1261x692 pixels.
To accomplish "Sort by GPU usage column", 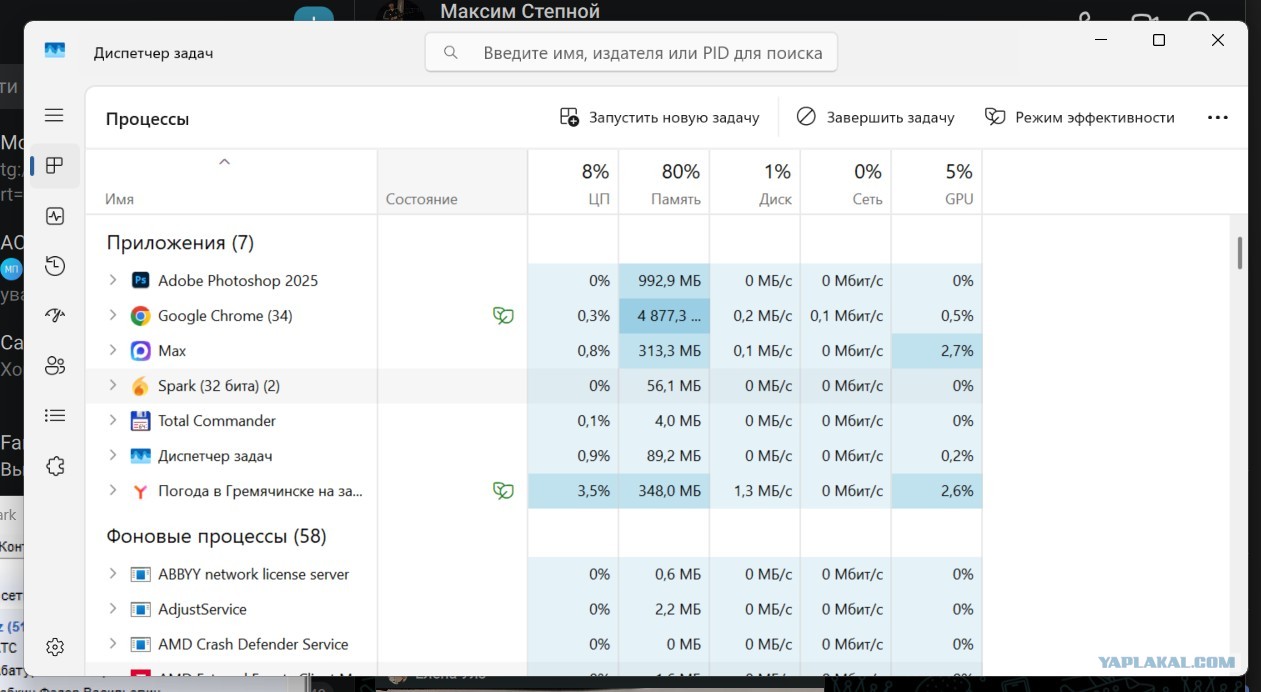I will (x=937, y=183).
